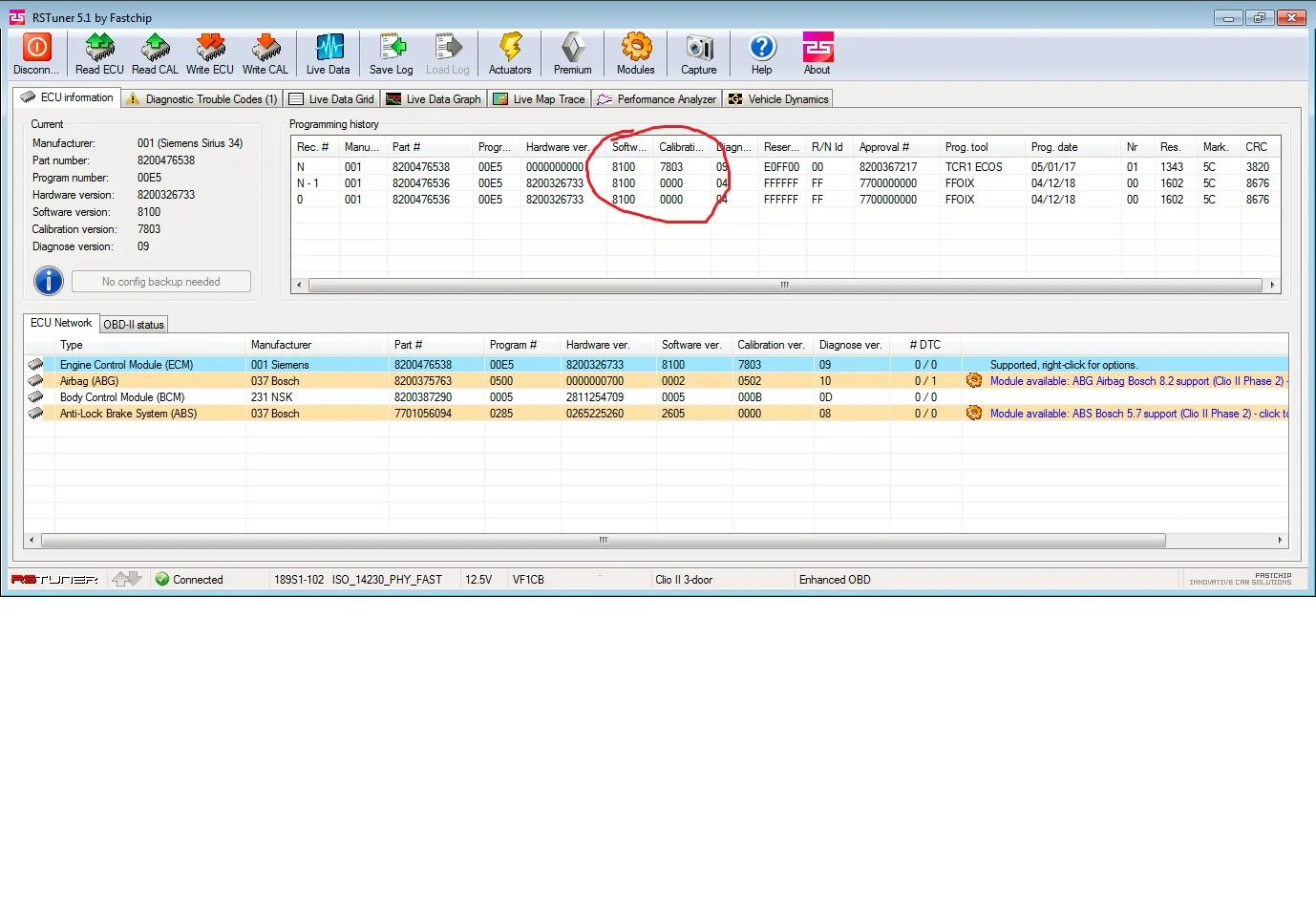Click the No config backup needed button
Screen dimensions: 1316x917
[161, 282]
